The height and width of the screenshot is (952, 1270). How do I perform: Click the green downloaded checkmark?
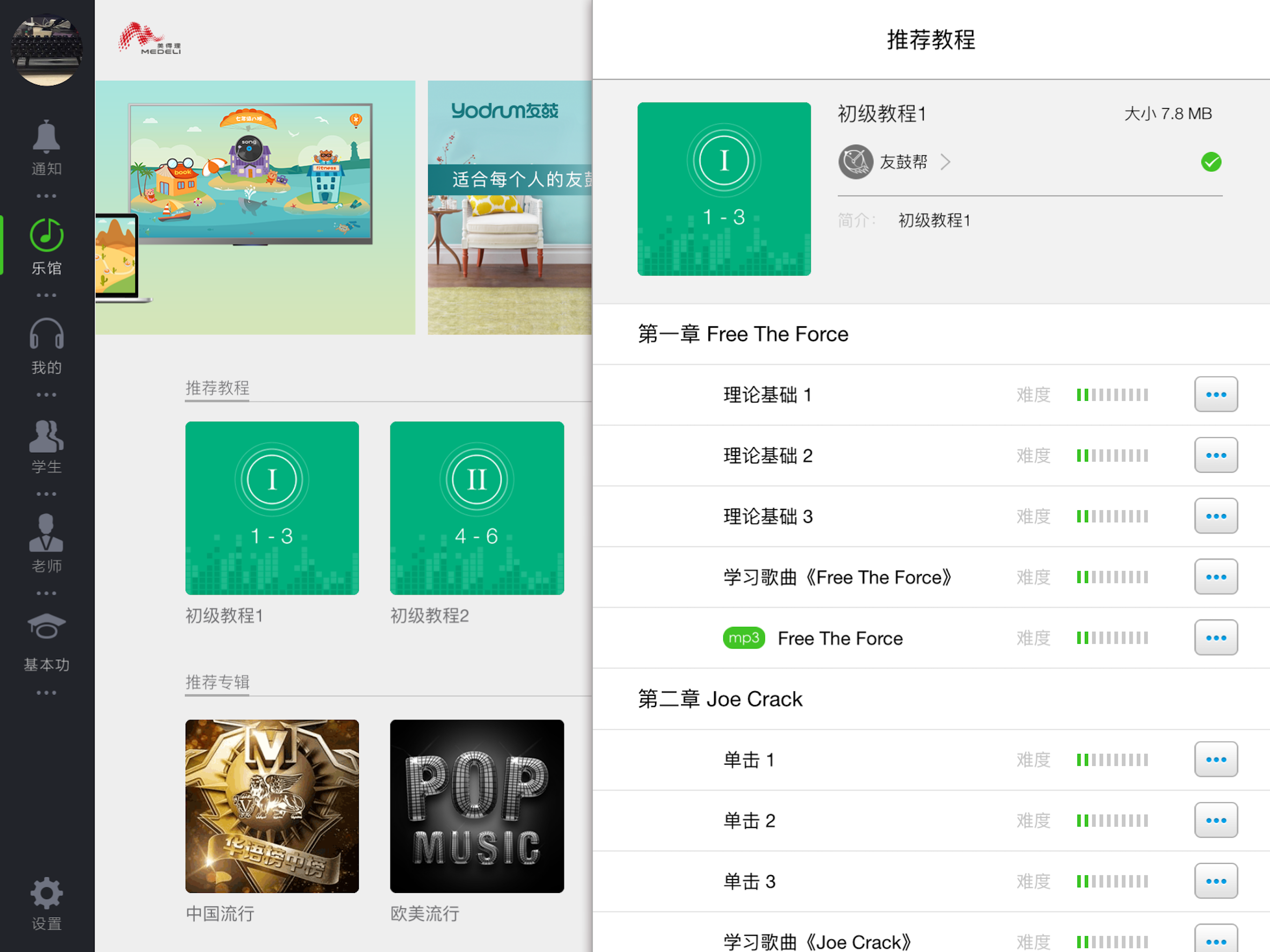pyautogui.click(x=1211, y=162)
